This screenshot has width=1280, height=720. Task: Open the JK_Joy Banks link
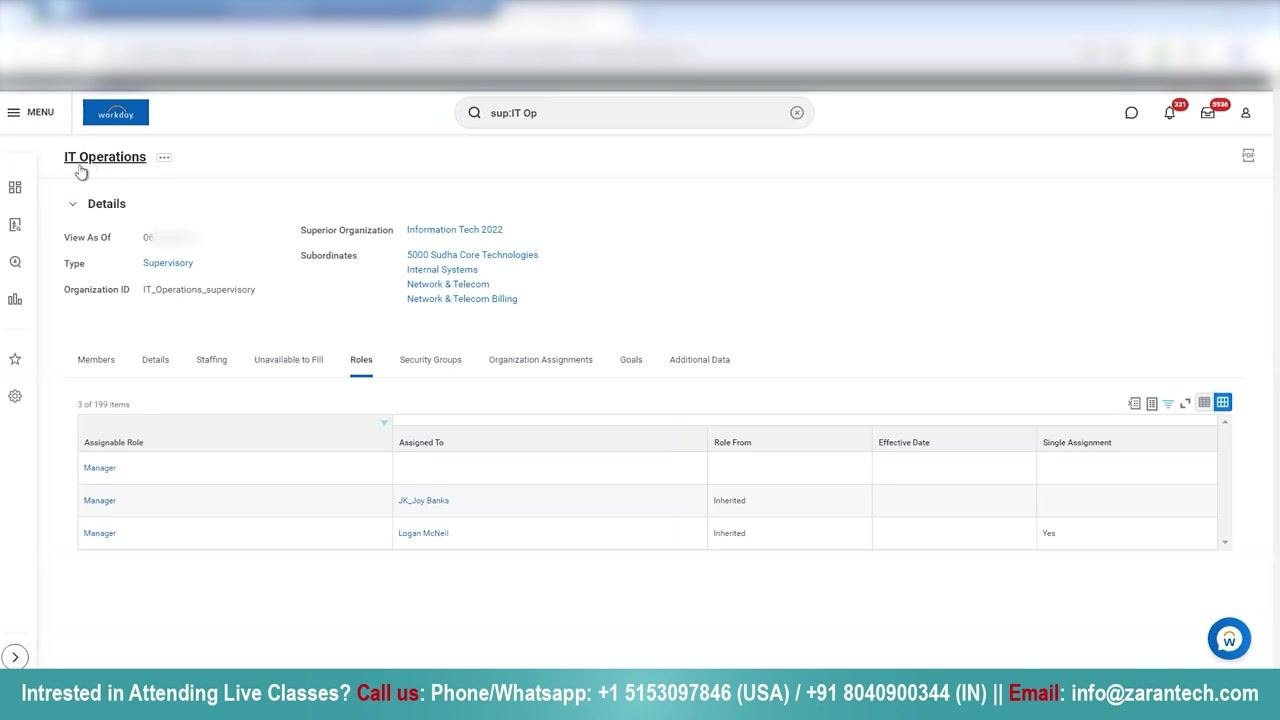pyautogui.click(x=424, y=501)
